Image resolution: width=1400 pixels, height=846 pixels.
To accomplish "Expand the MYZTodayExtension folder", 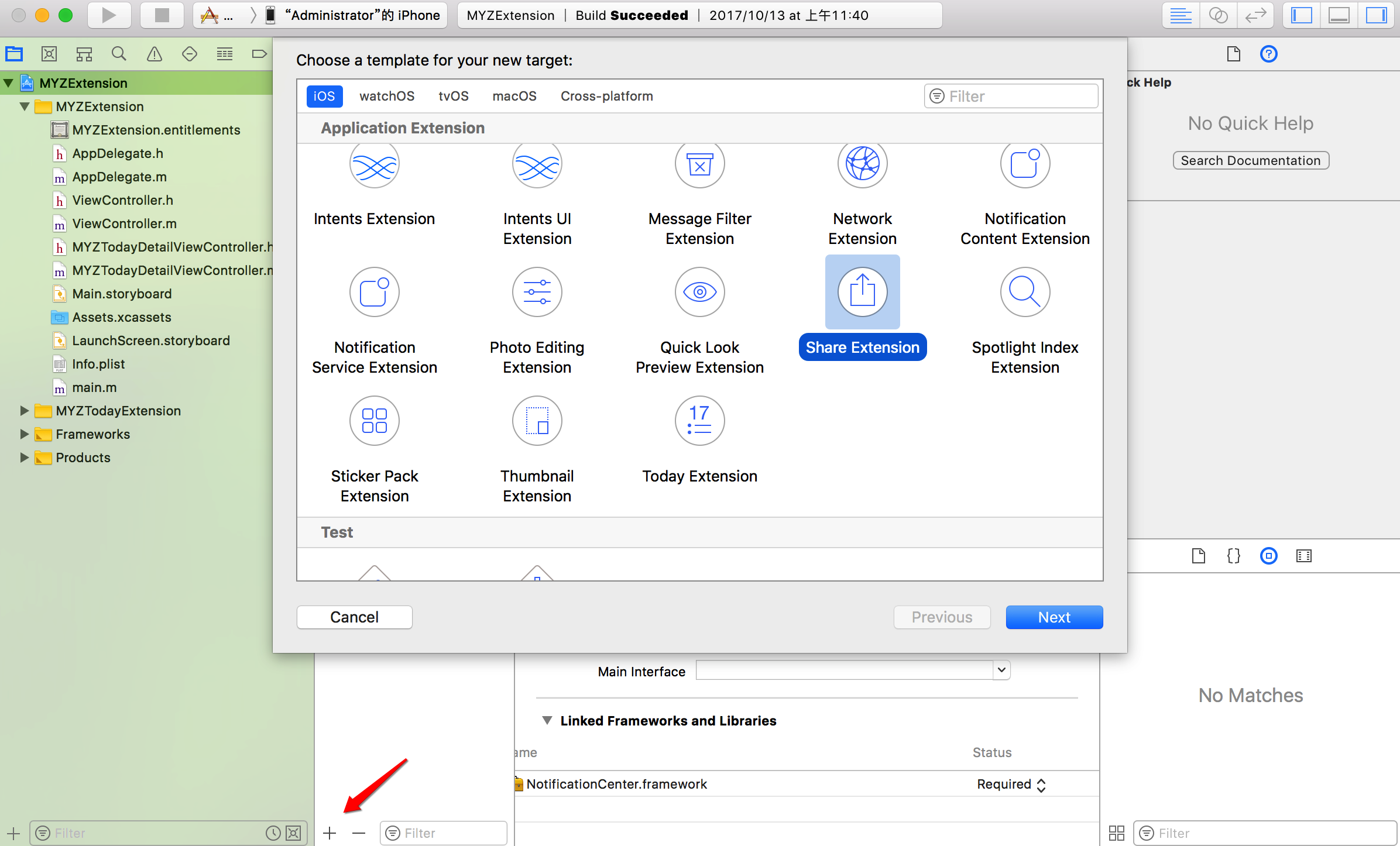I will coord(24,411).
